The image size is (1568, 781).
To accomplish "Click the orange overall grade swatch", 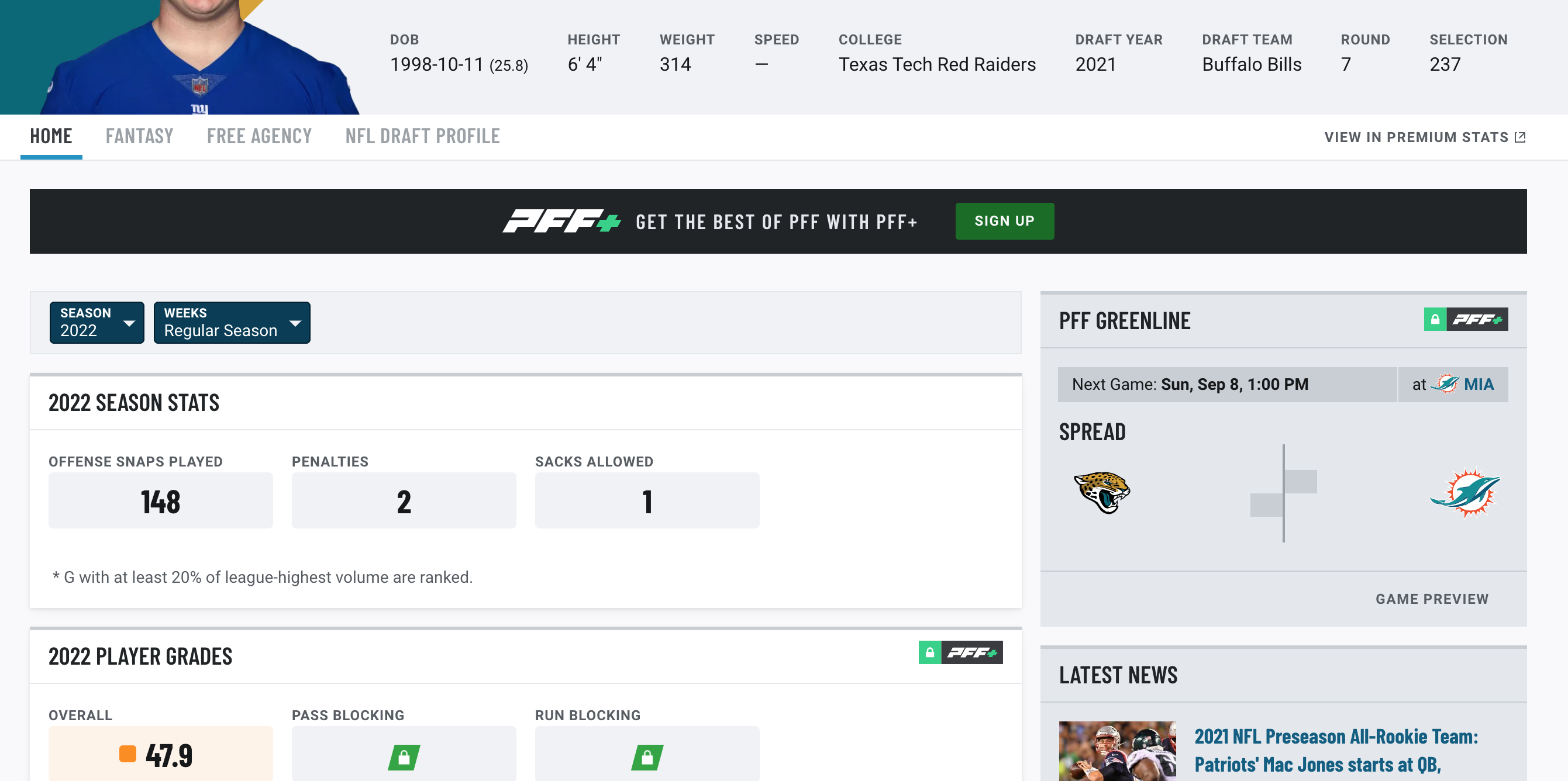I will [128, 754].
